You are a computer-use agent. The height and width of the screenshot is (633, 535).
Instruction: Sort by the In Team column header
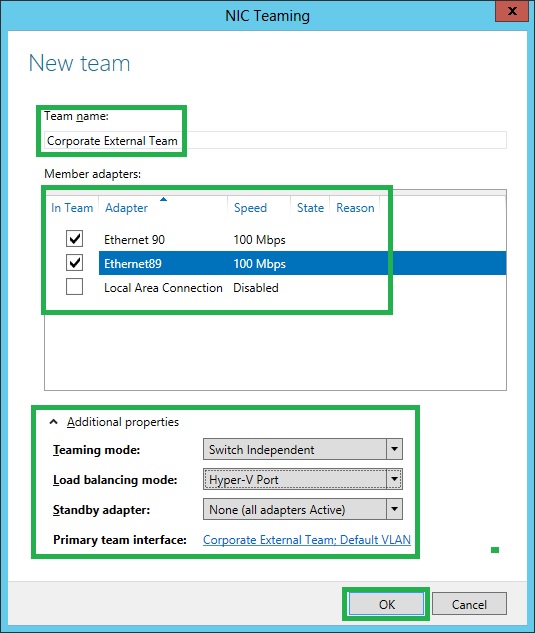72,208
